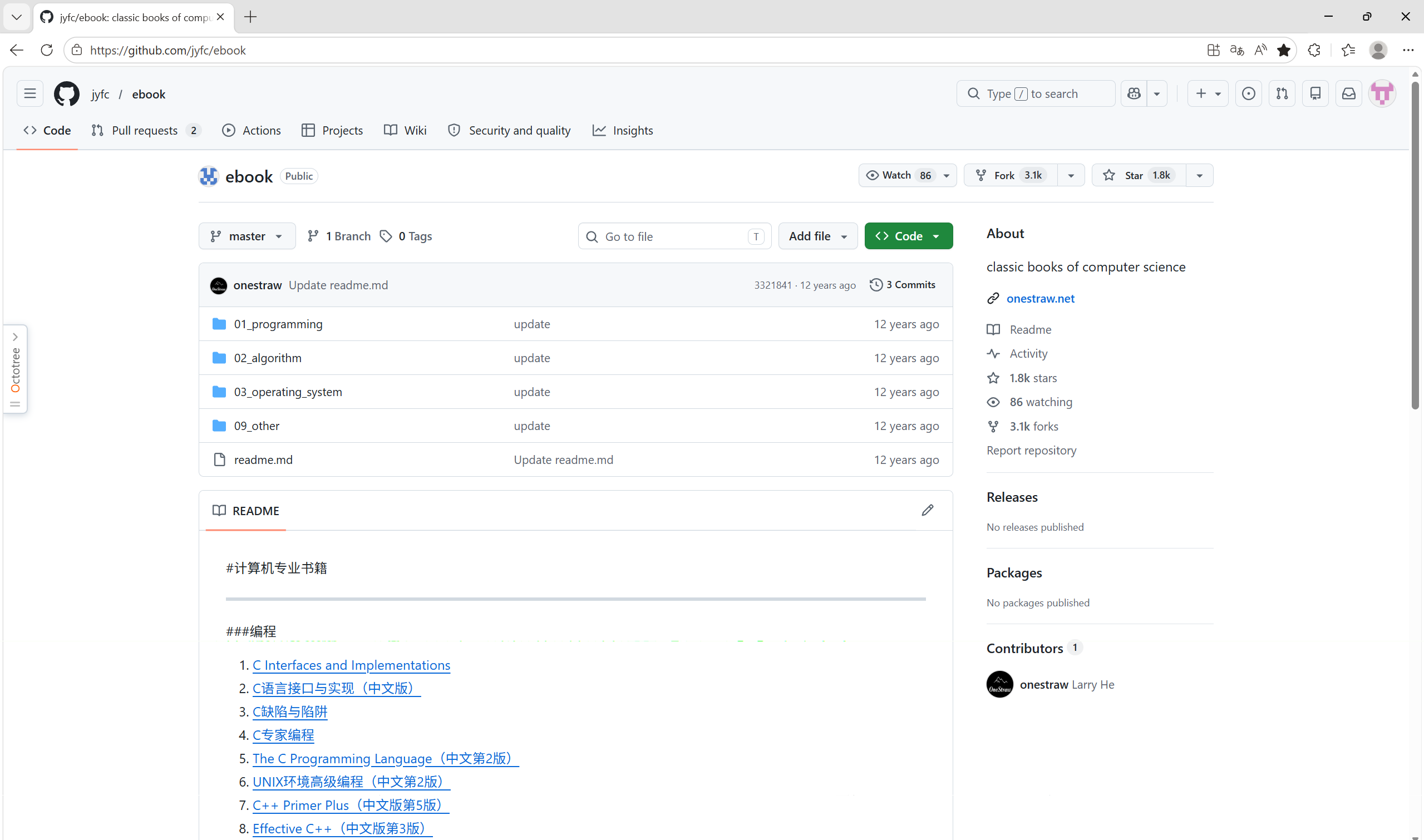Open a new browser tab

[250, 17]
